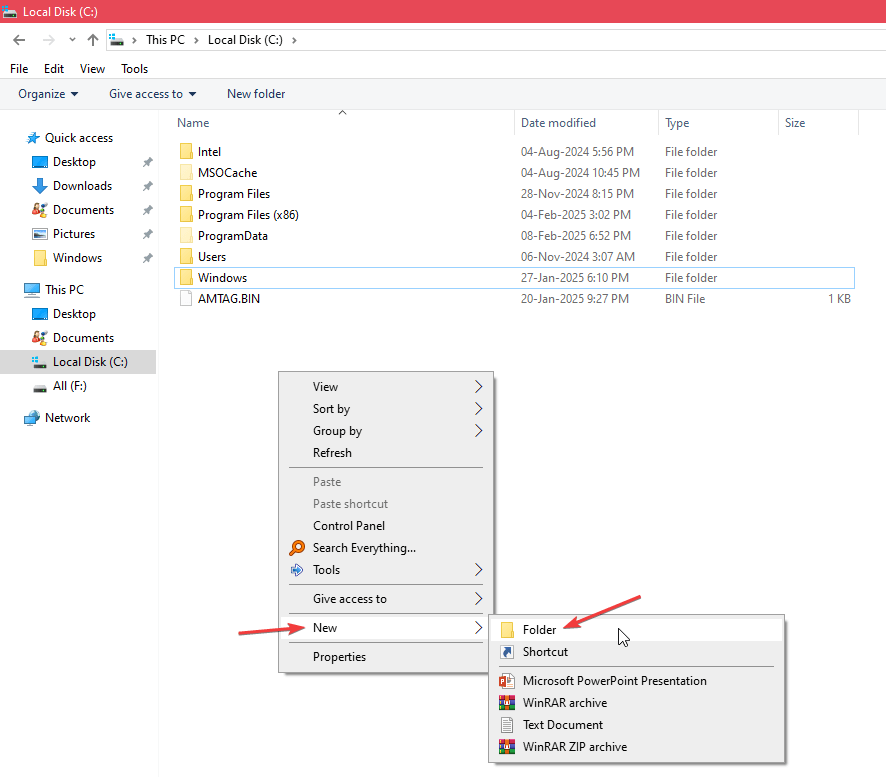Open recent locations dropdown arrow
The width and height of the screenshot is (886, 777).
(x=72, y=40)
